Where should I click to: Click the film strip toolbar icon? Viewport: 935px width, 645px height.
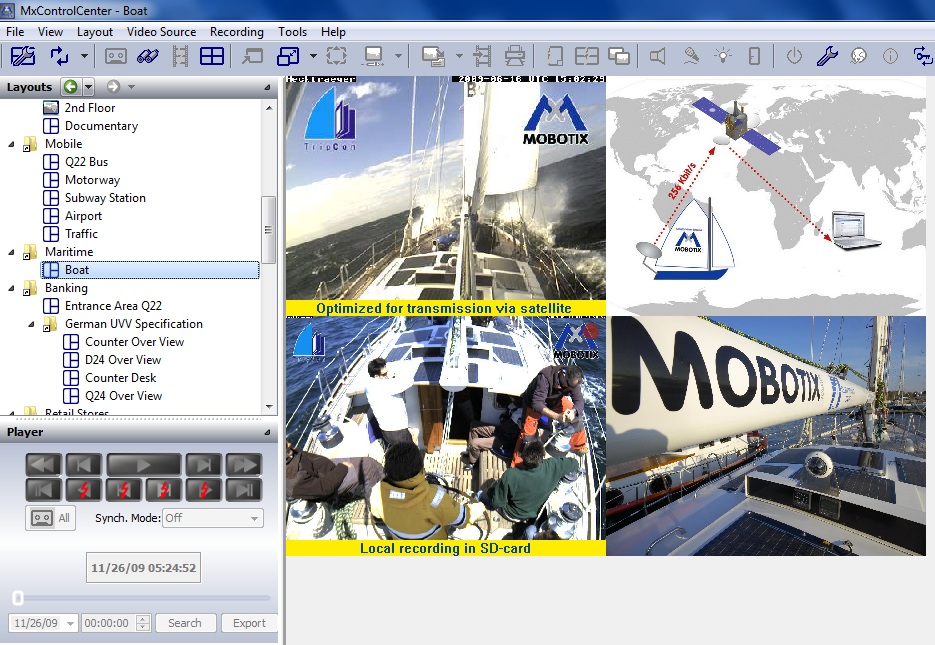180,57
